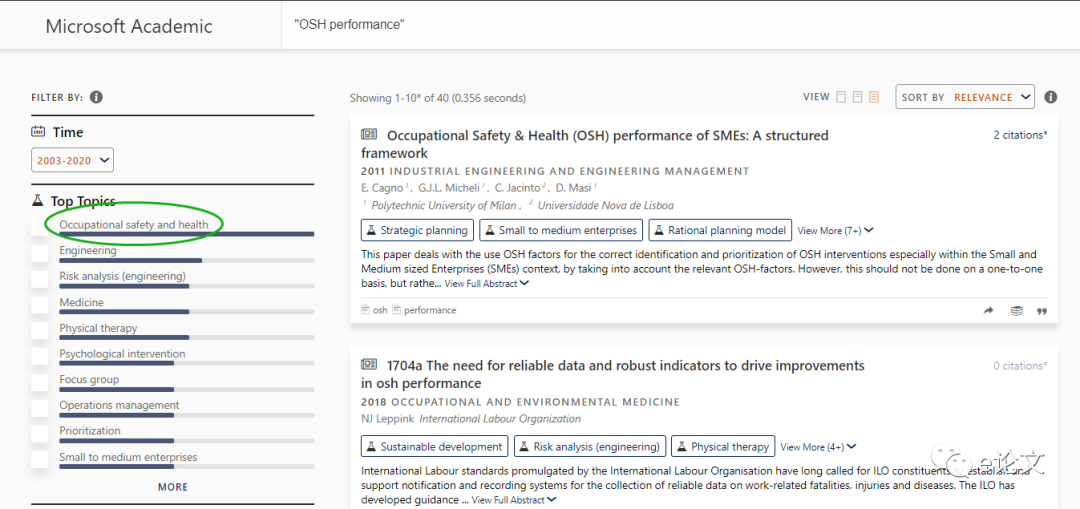1080x509 pixels.
Task: Click paper icon beside SMEs framework title
Action: (x=369, y=135)
